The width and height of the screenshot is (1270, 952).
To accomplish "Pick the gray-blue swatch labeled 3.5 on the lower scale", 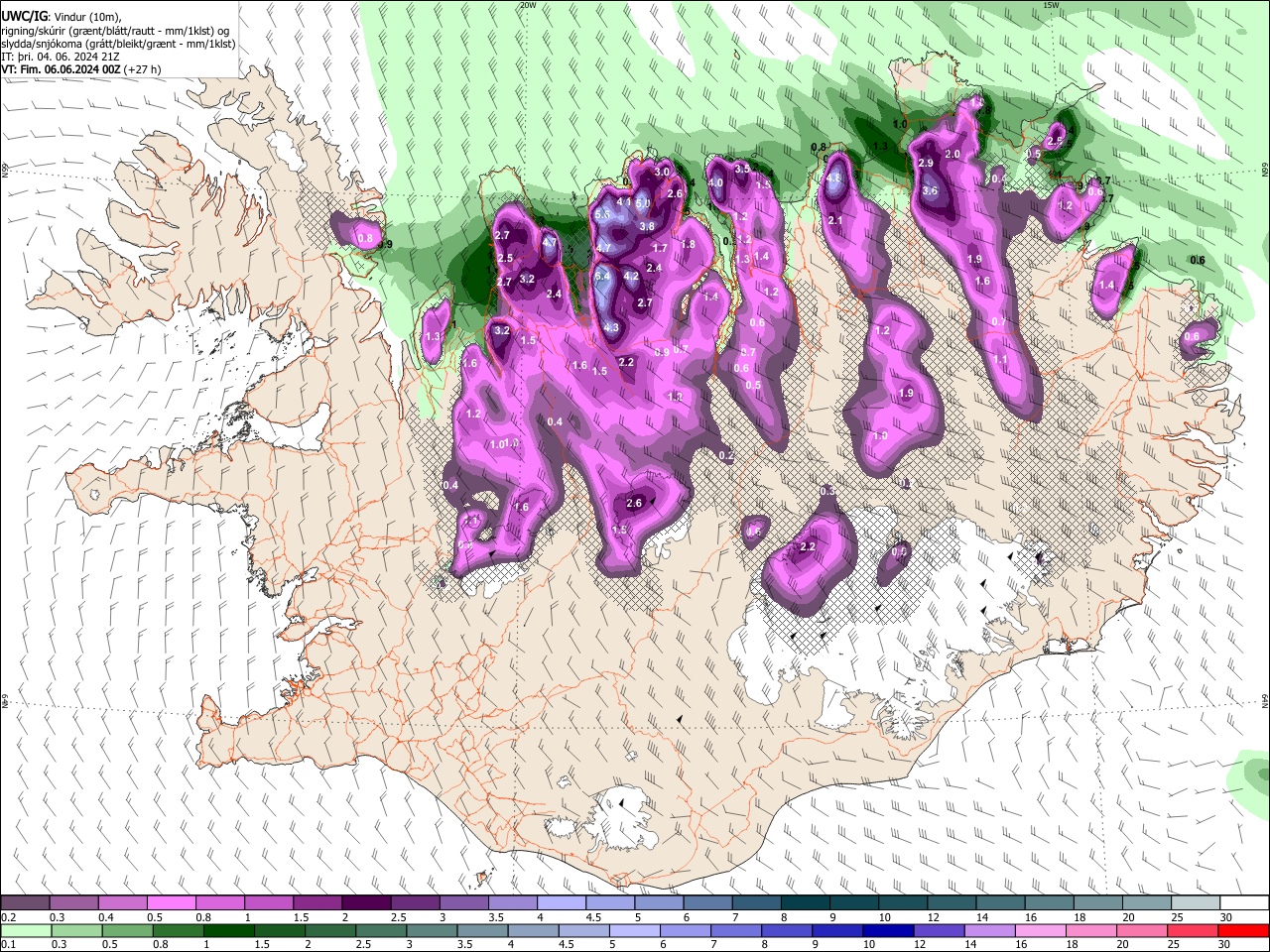I will click(x=482, y=930).
